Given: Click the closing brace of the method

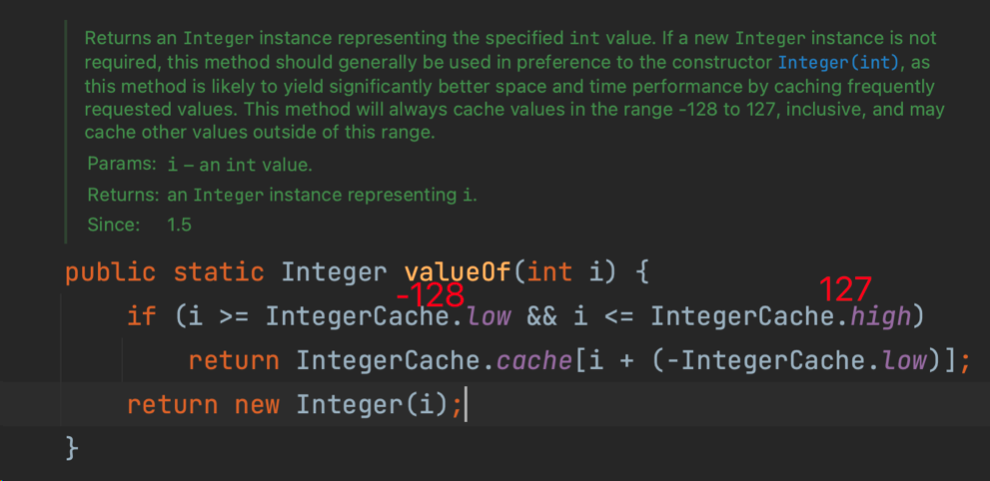Looking at the screenshot, I should pyautogui.click(x=72, y=447).
